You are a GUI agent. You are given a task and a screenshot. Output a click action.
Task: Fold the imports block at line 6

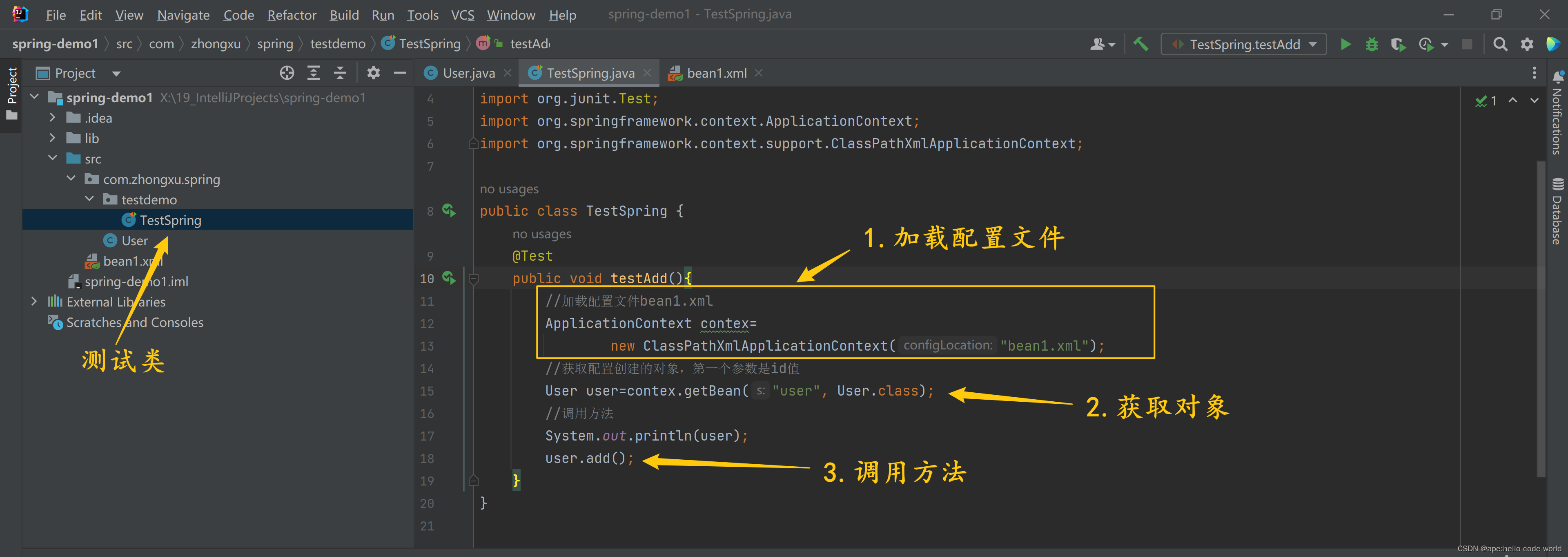pos(473,144)
